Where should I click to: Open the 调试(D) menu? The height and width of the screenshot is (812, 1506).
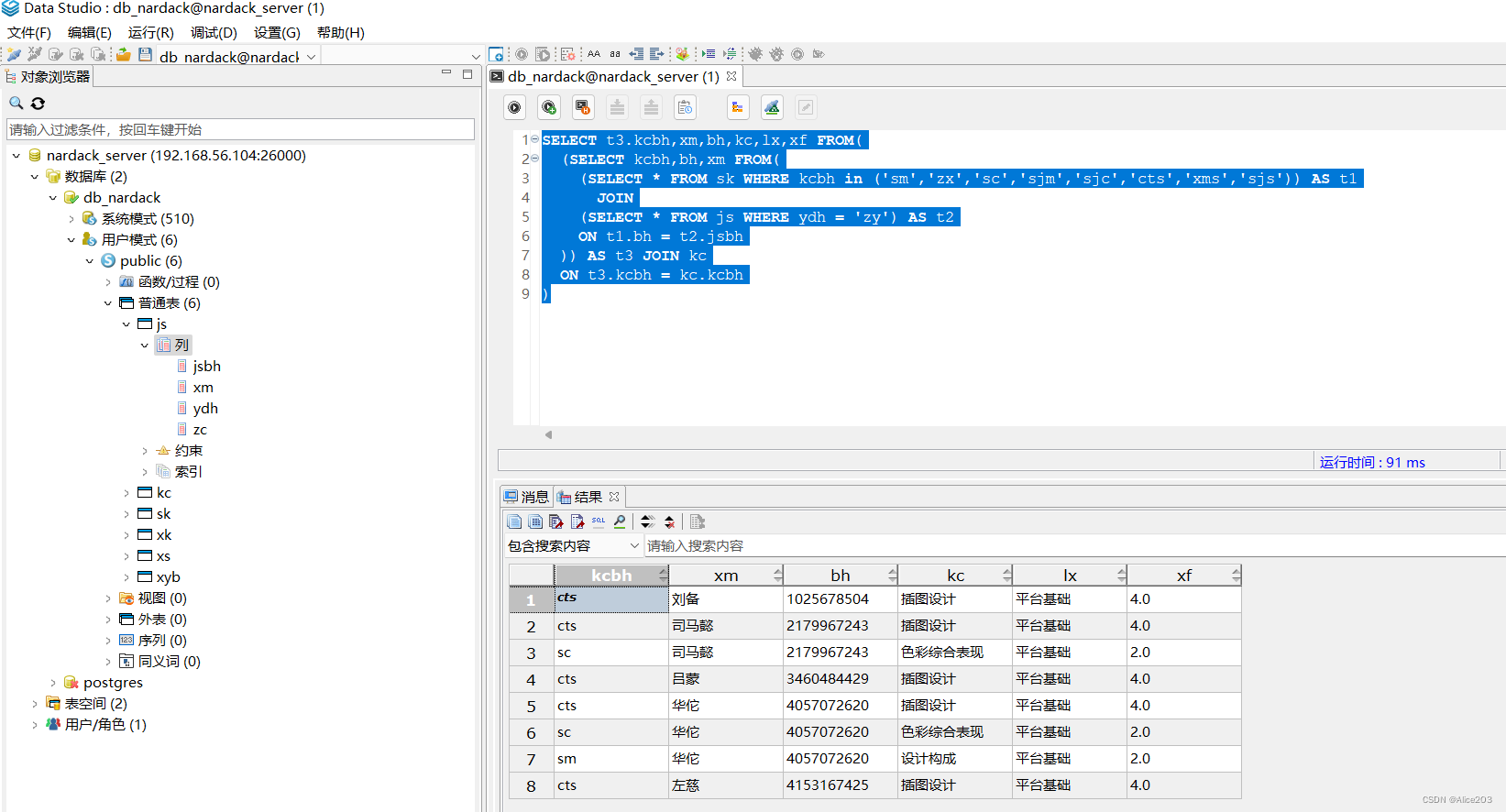214,33
